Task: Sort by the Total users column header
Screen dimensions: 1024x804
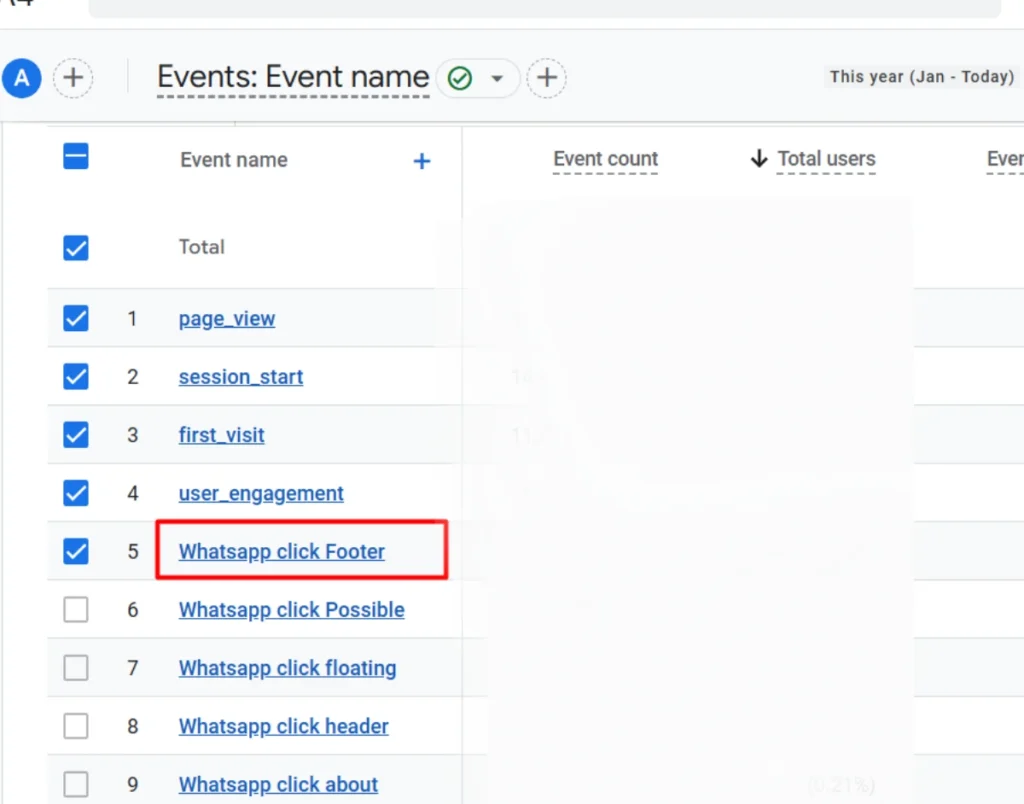Action: 826,159
